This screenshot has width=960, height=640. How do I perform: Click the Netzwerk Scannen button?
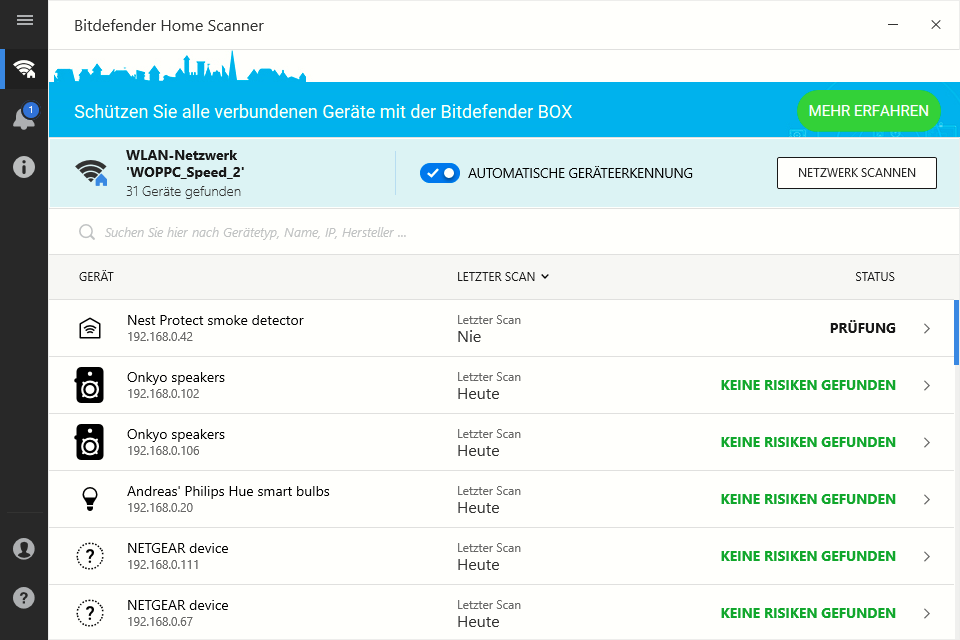(856, 173)
